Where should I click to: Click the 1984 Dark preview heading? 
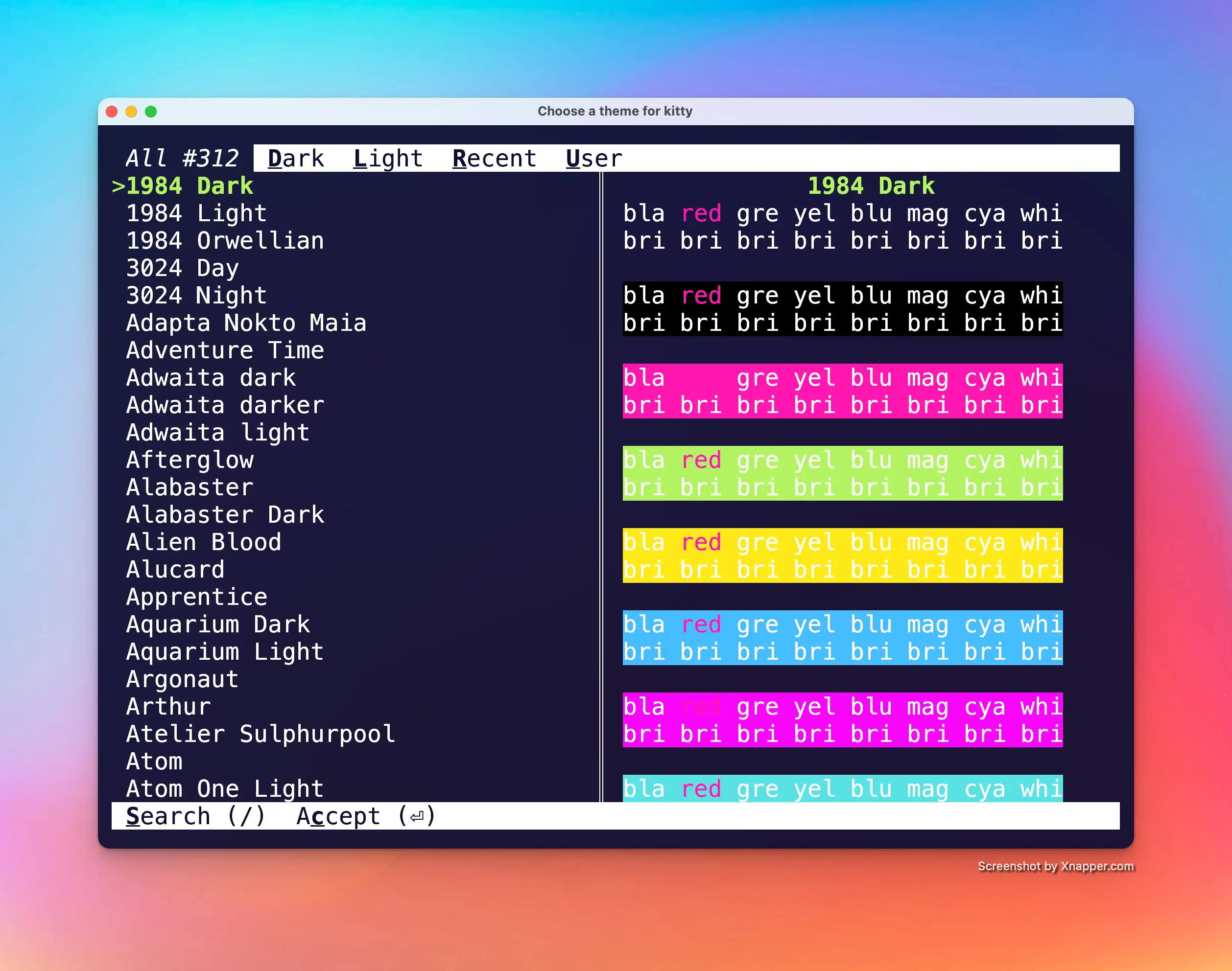pos(871,186)
